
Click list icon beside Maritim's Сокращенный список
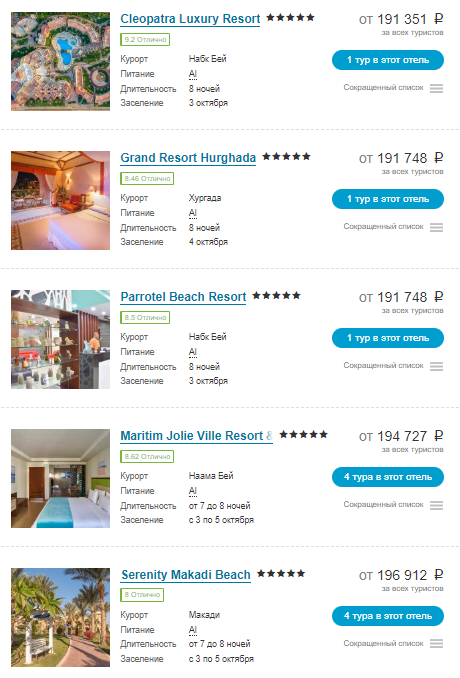click(436, 505)
